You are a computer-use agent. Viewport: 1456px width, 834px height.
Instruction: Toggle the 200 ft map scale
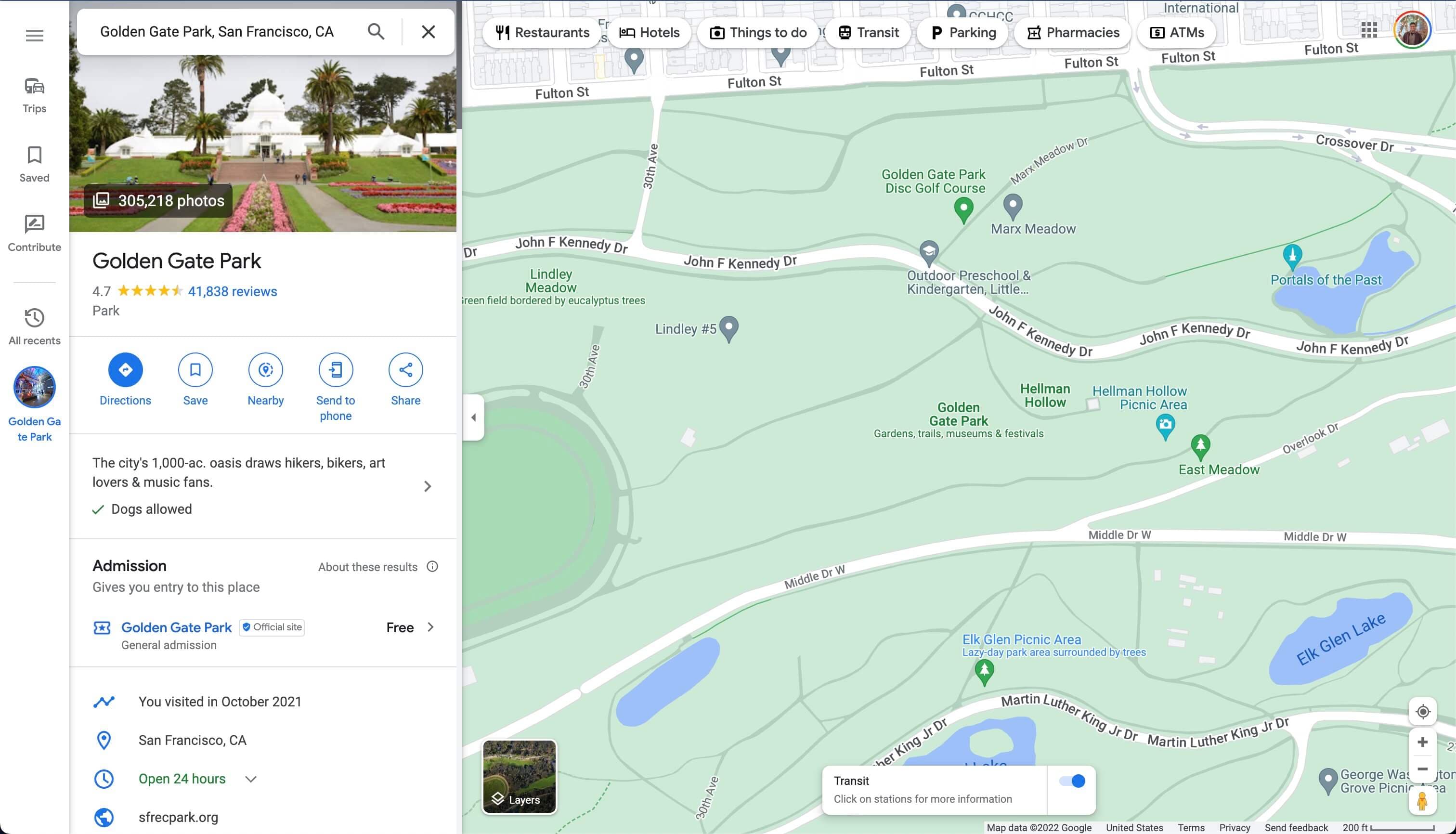pos(1388,828)
